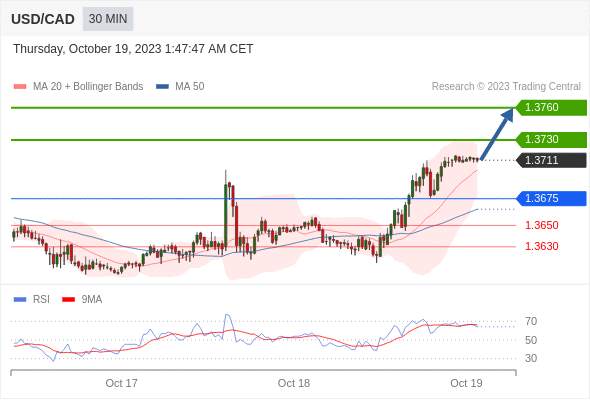Image resolution: width=590 pixels, height=400 pixels.
Task: Click the 'MA 50' legend label
Action: pyautogui.click(x=190, y=87)
